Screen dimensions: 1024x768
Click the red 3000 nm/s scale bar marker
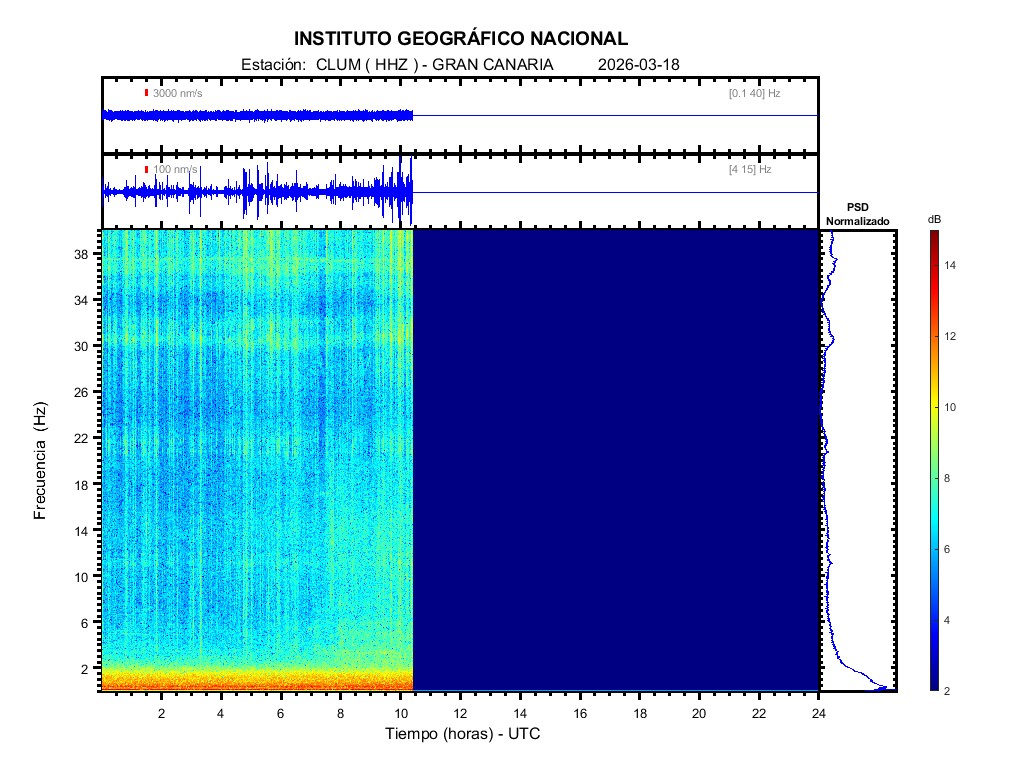[147, 93]
